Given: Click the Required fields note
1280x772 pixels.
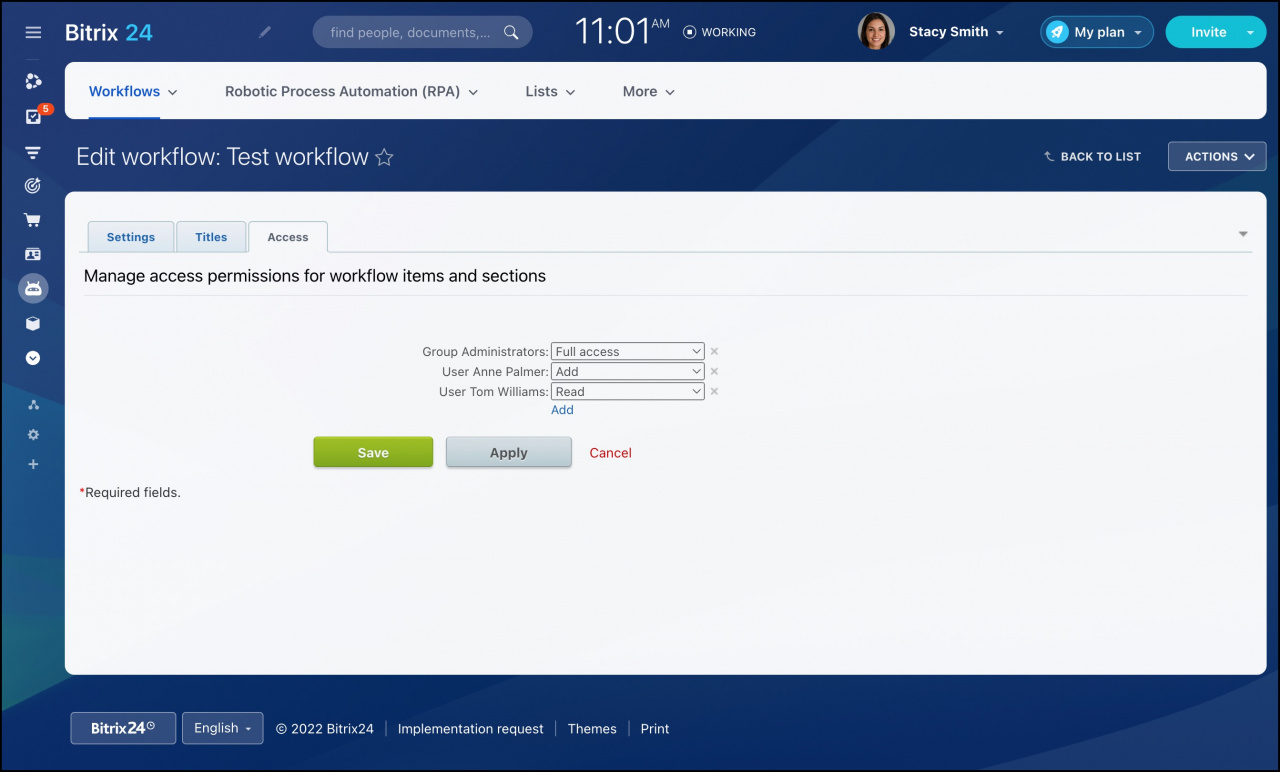Looking at the screenshot, I should (x=130, y=493).
